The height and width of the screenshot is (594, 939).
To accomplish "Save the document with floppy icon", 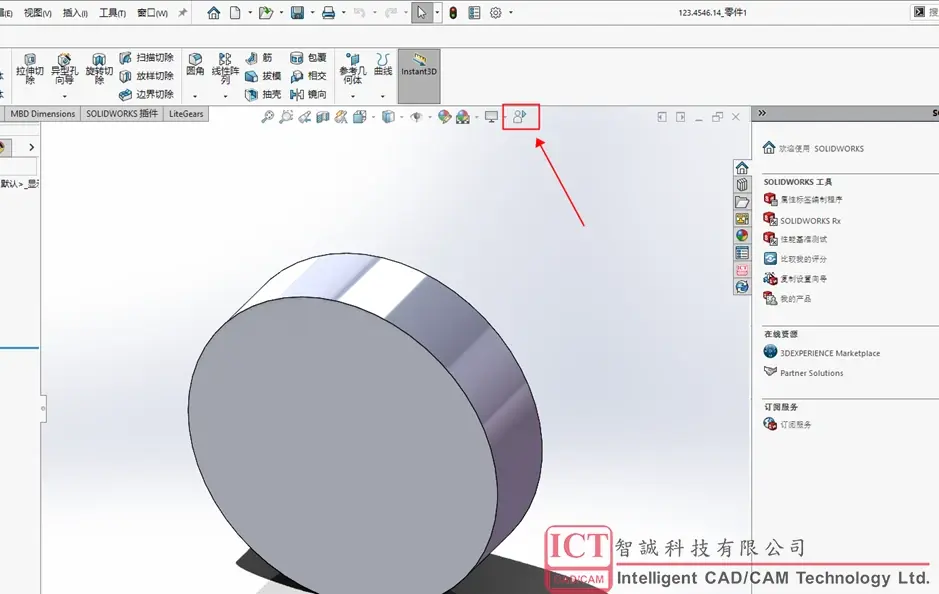I will click(298, 13).
